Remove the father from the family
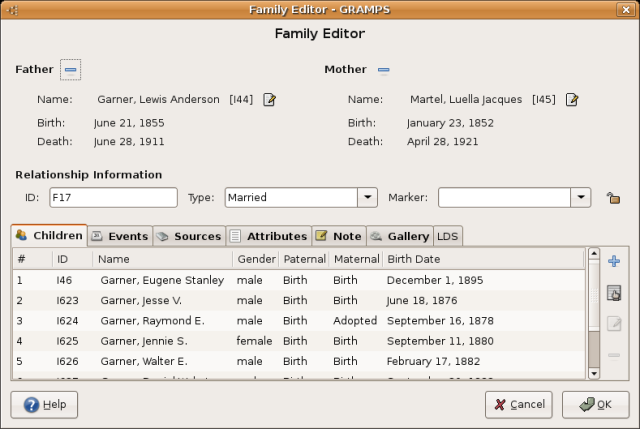This screenshot has height=429, width=640. point(70,70)
